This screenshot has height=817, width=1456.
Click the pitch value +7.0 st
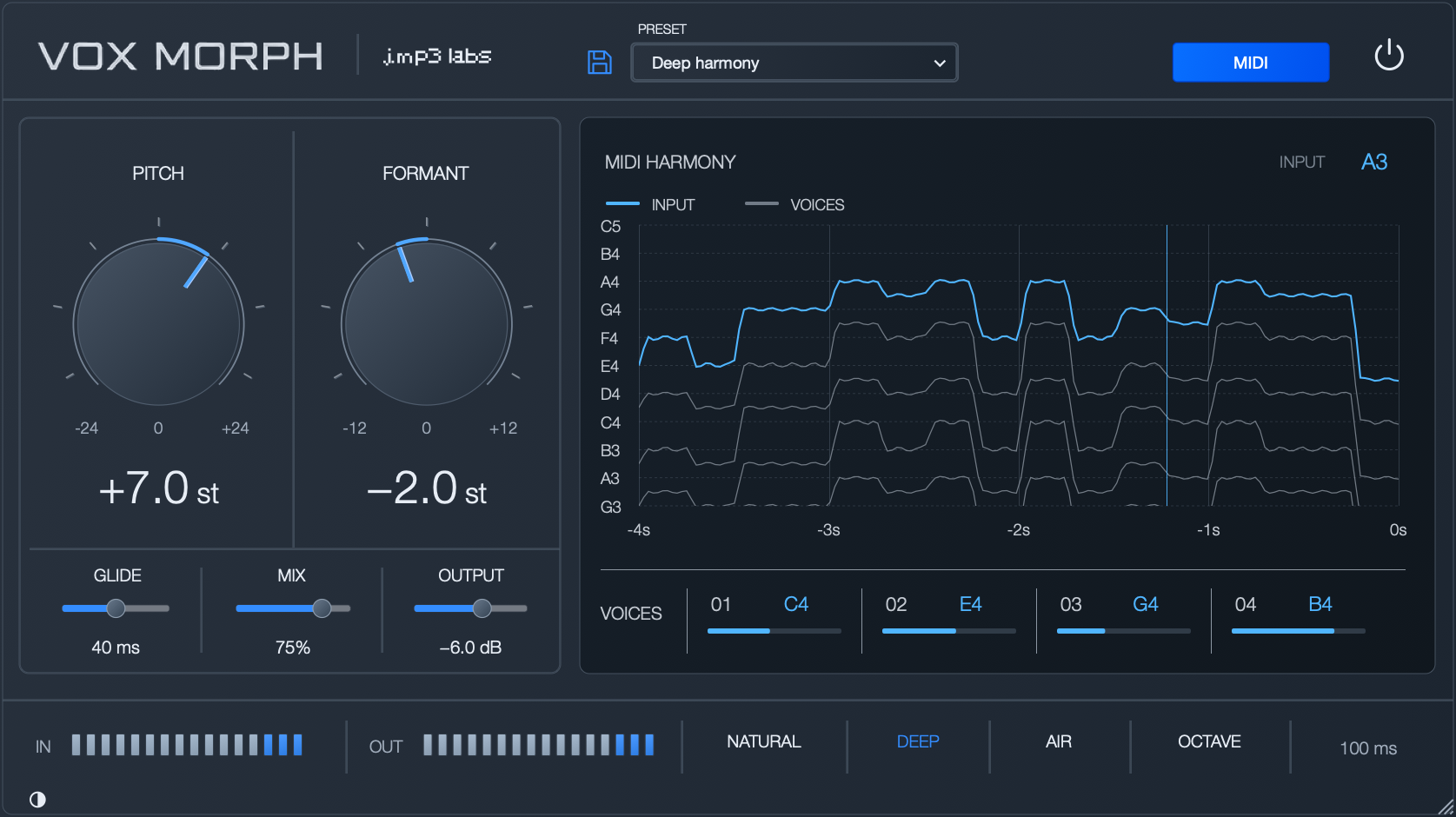coord(158,488)
